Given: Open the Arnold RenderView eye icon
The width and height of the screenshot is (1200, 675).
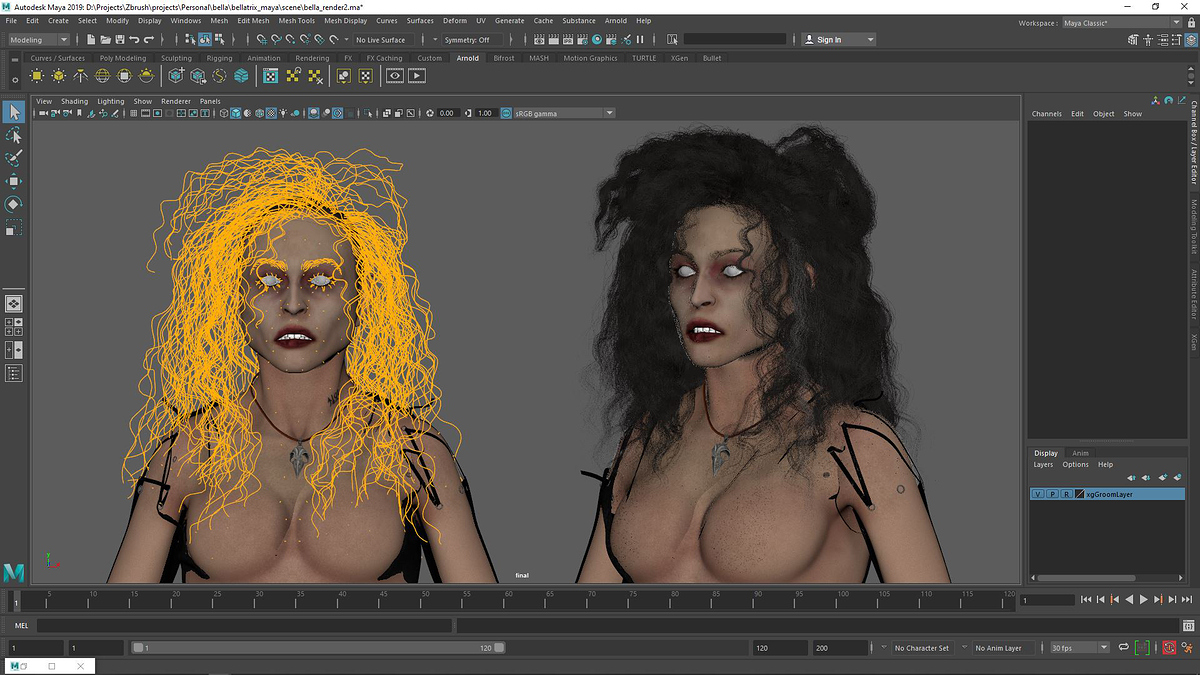Looking at the screenshot, I should point(395,75).
